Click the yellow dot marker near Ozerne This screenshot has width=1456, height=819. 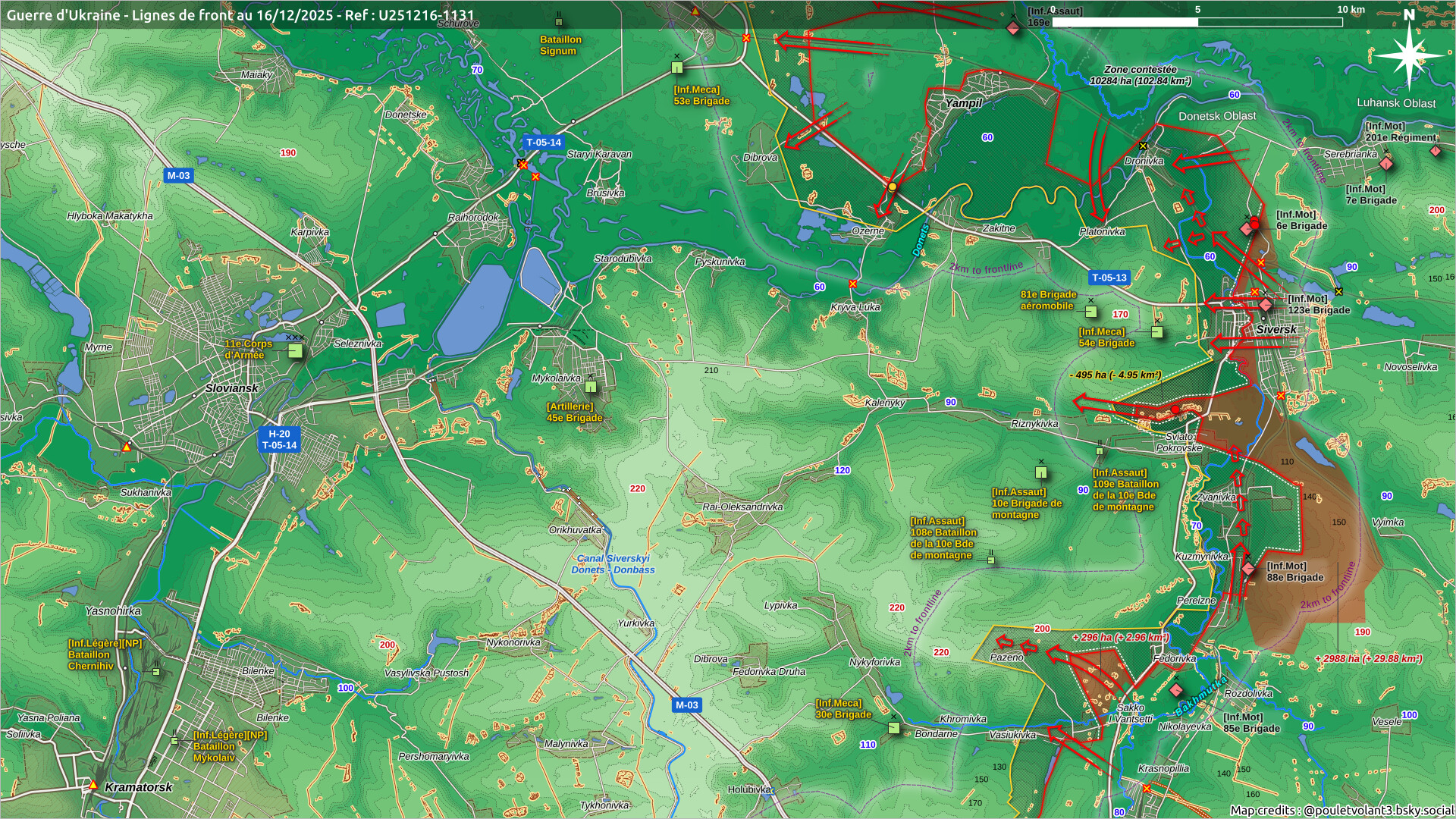click(893, 187)
